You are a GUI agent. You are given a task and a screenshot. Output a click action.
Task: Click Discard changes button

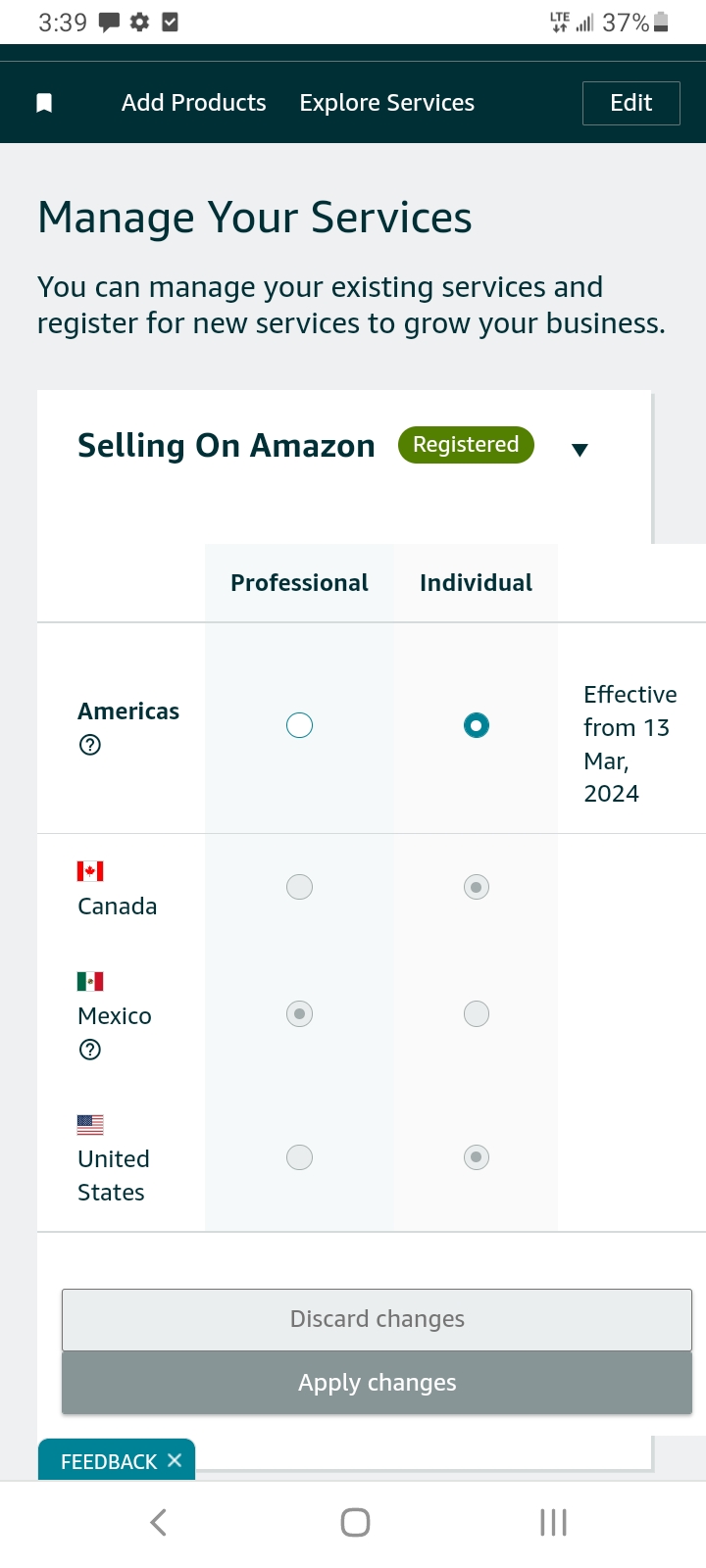click(x=377, y=1319)
